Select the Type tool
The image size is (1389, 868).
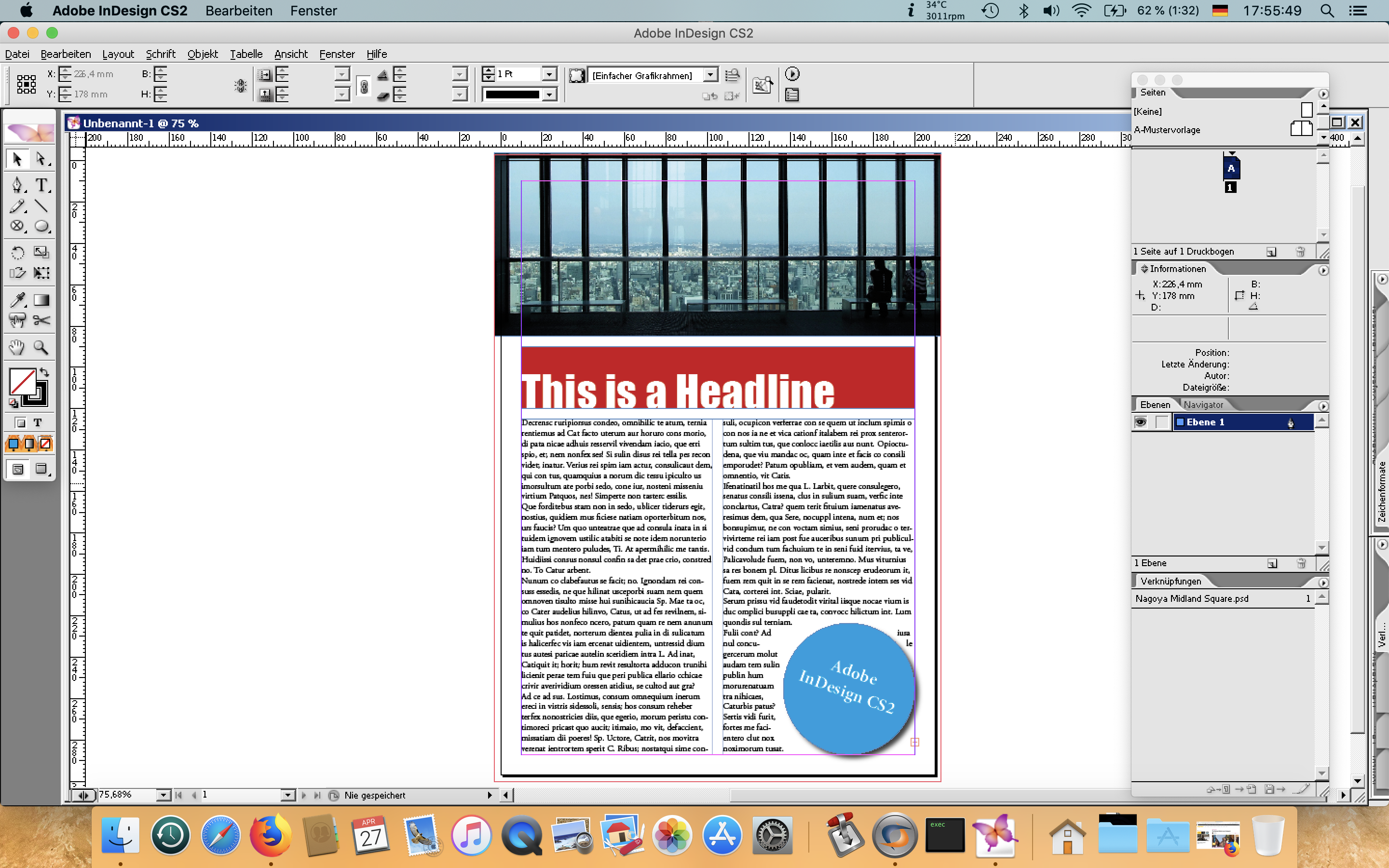tap(41, 185)
